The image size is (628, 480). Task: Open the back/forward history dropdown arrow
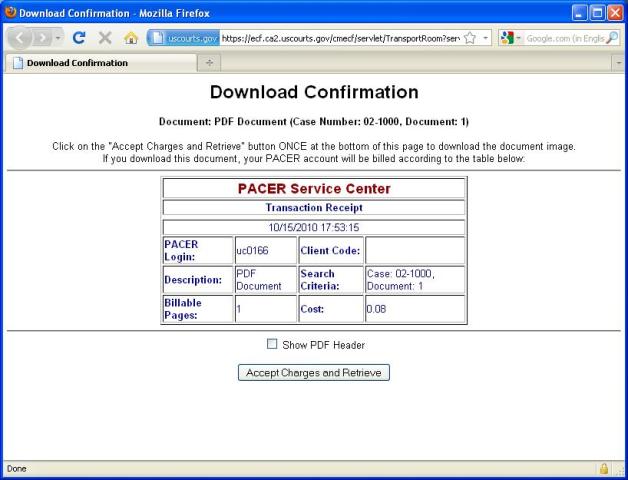coord(58,38)
